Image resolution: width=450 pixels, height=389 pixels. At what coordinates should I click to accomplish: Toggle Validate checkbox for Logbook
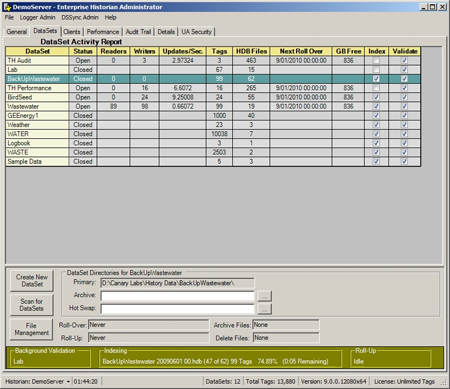click(x=404, y=143)
